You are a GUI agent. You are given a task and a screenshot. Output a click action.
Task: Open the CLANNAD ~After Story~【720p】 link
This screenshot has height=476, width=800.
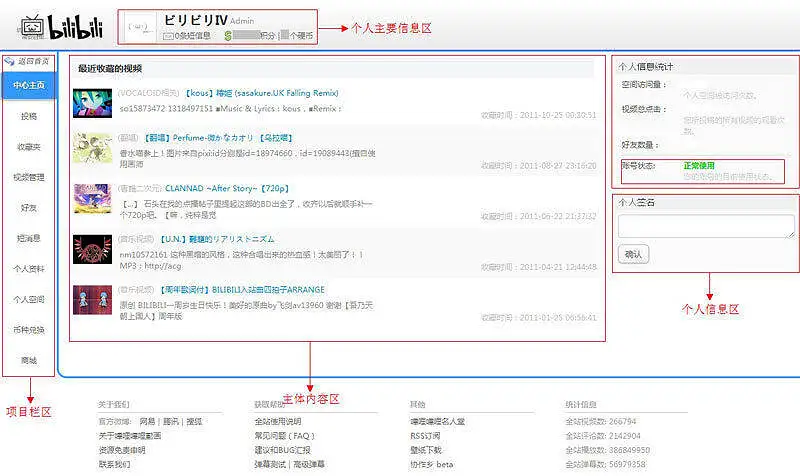[x=228, y=188]
